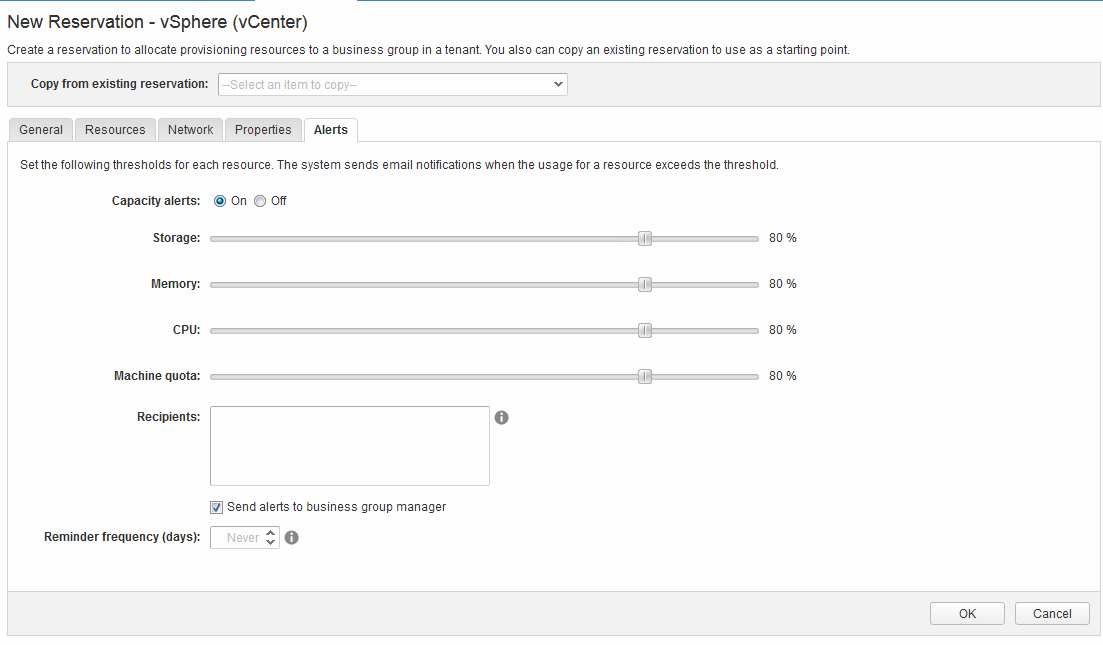Viewport: 1103px width, 645px height.
Task: Turn capacity alerts On
Action: tap(220, 201)
